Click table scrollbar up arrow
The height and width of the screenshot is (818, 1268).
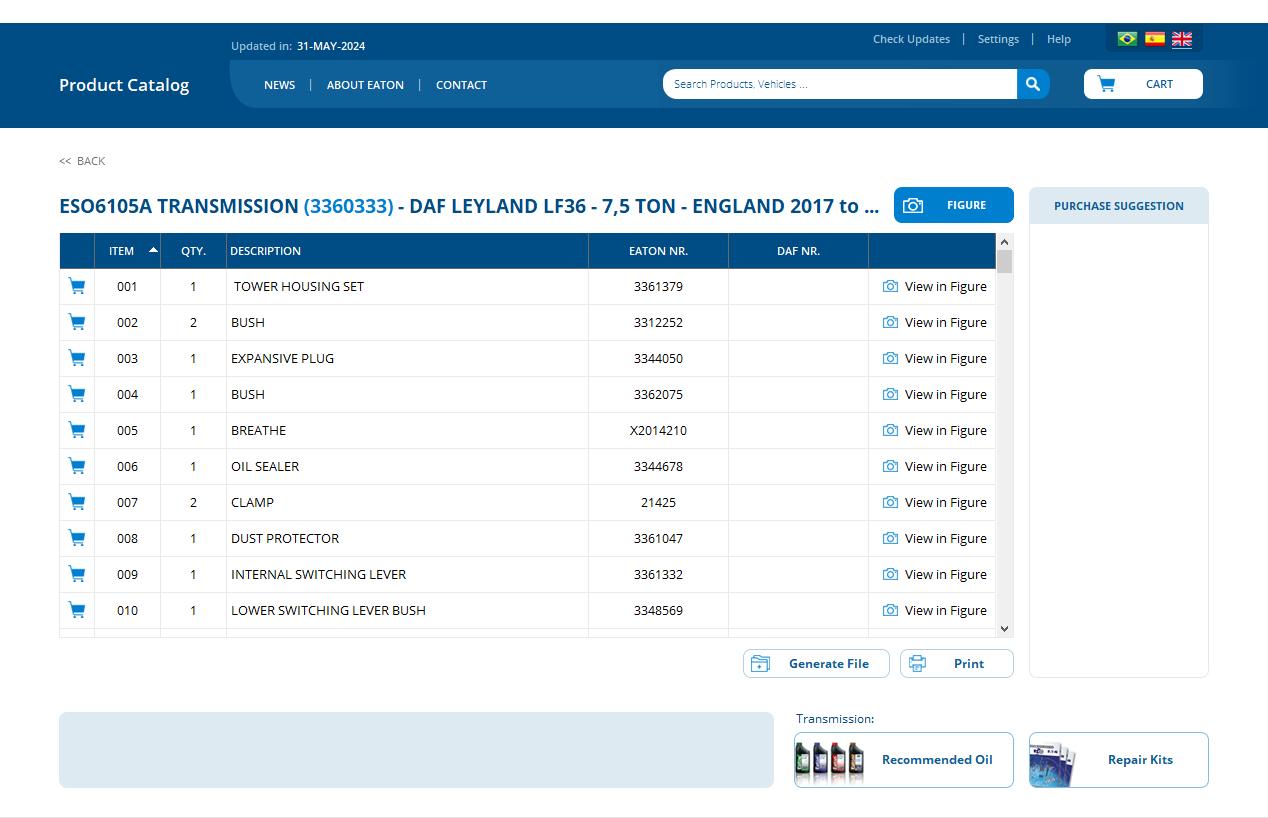point(1004,242)
